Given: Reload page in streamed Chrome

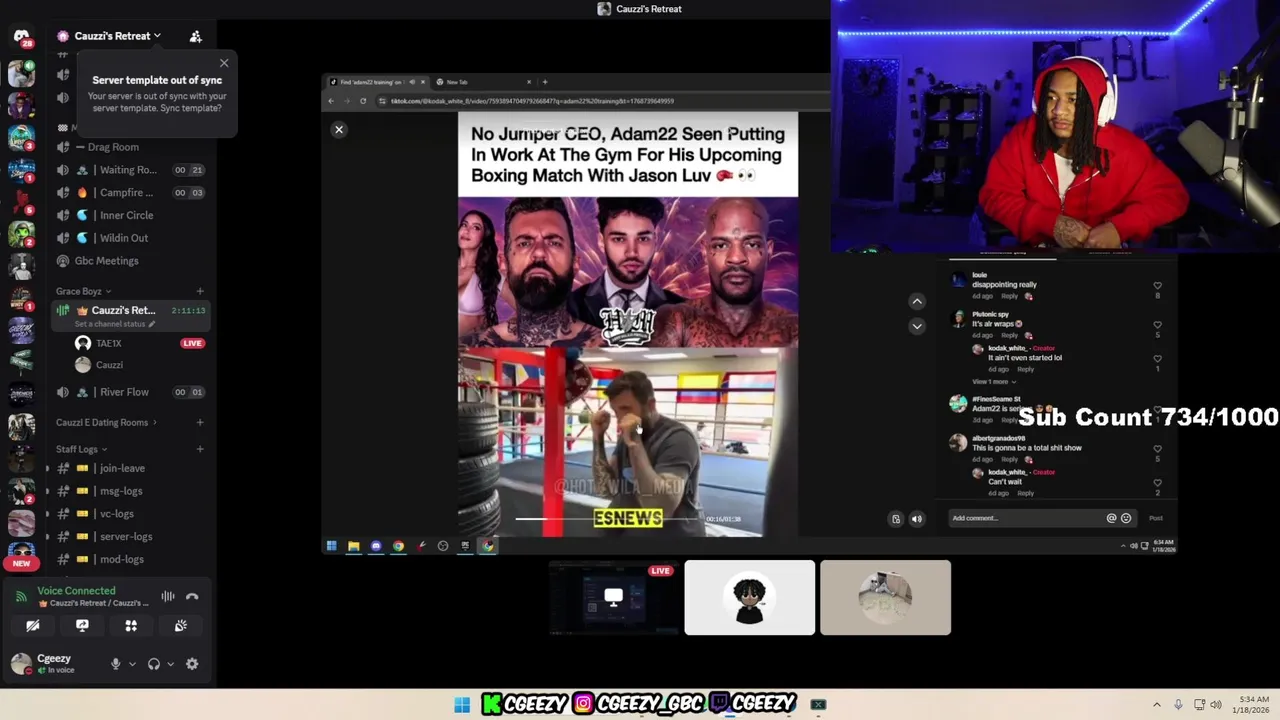Looking at the screenshot, I should click(363, 101).
